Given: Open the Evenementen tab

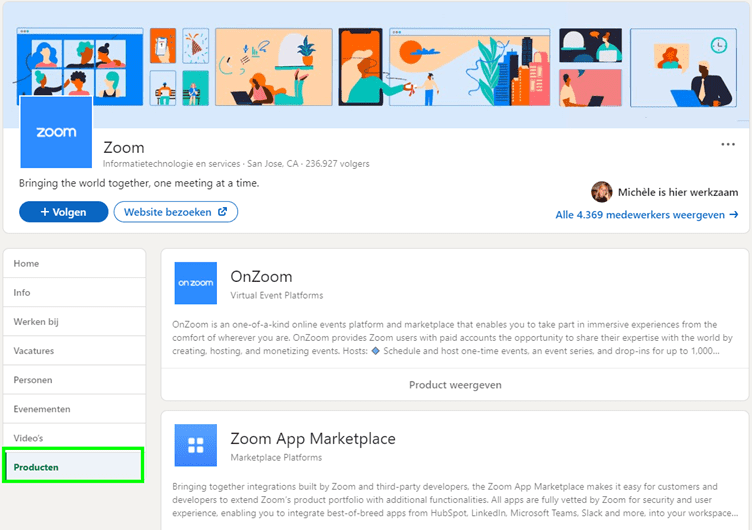Looking at the screenshot, I should pos(74,409).
